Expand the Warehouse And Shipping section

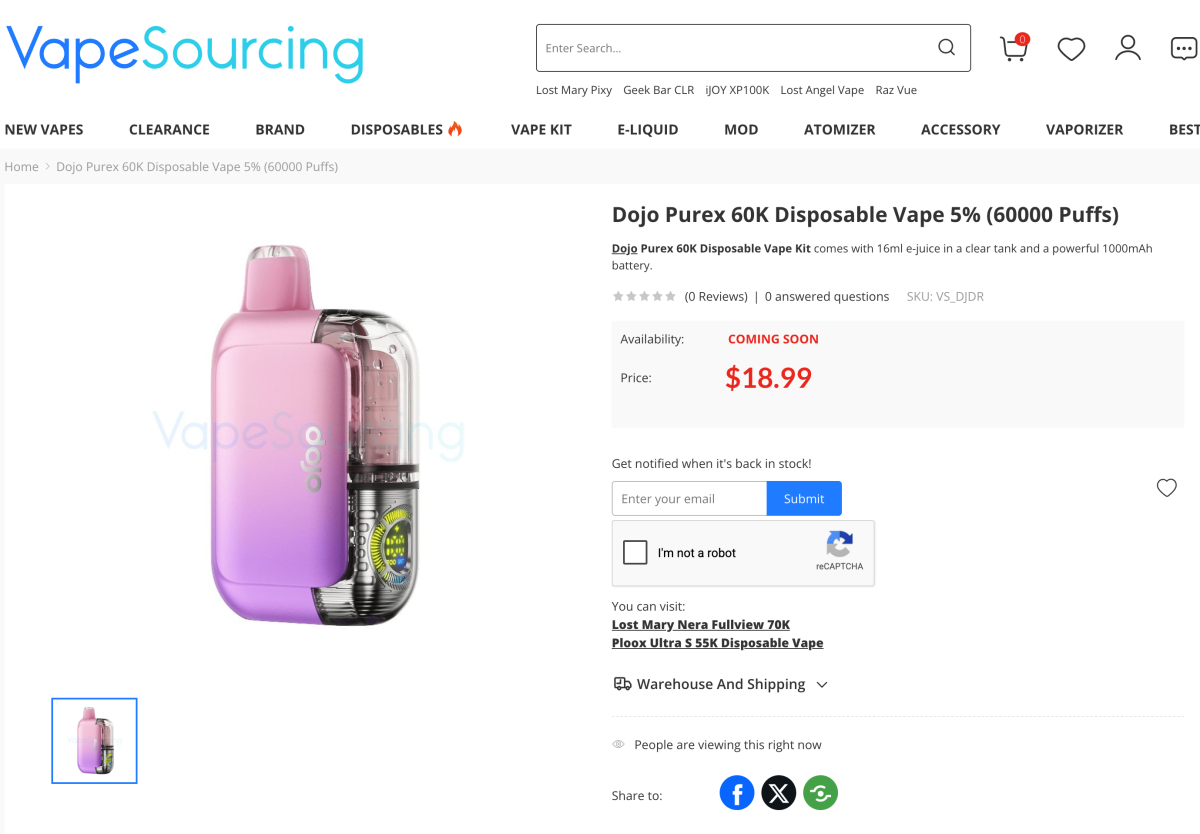(x=720, y=684)
